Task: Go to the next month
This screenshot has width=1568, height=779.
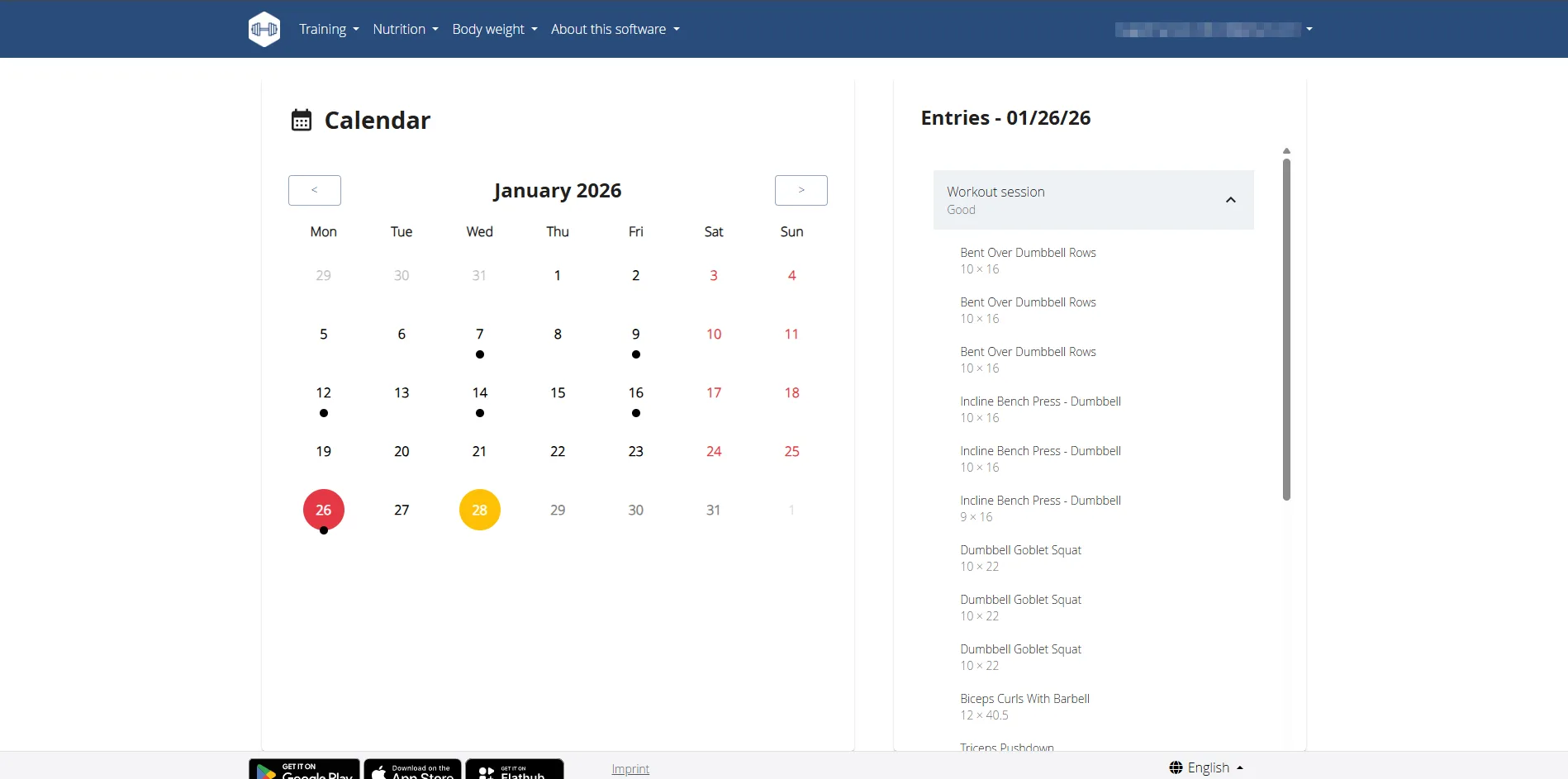Action: coord(801,190)
